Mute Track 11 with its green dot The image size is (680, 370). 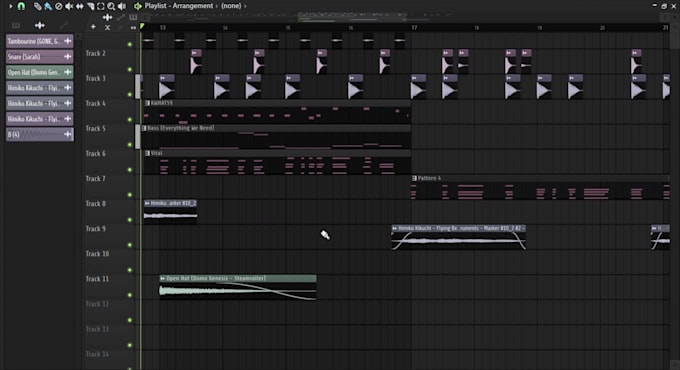tap(130, 295)
